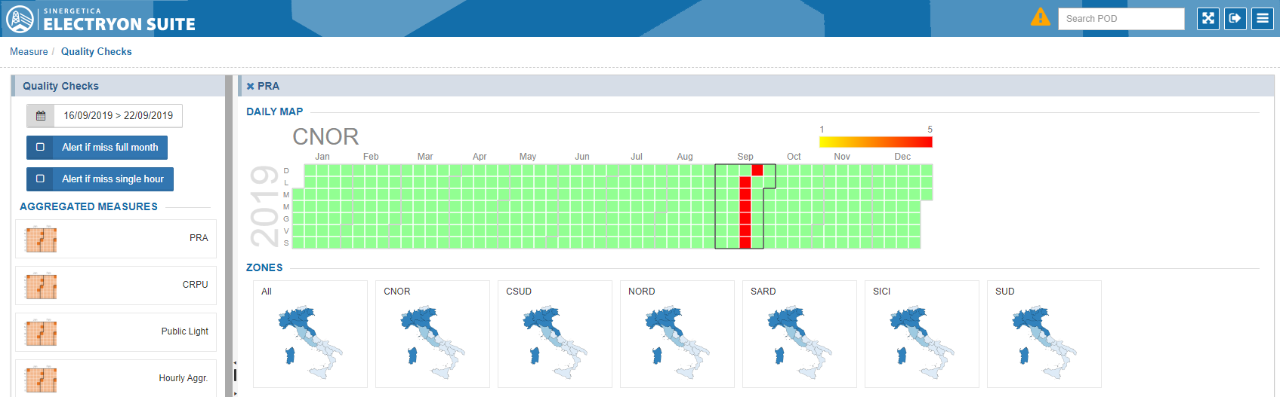1280x397 pixels.
Task: Click the DAILY MAP section title
Action: pos(275,112)
